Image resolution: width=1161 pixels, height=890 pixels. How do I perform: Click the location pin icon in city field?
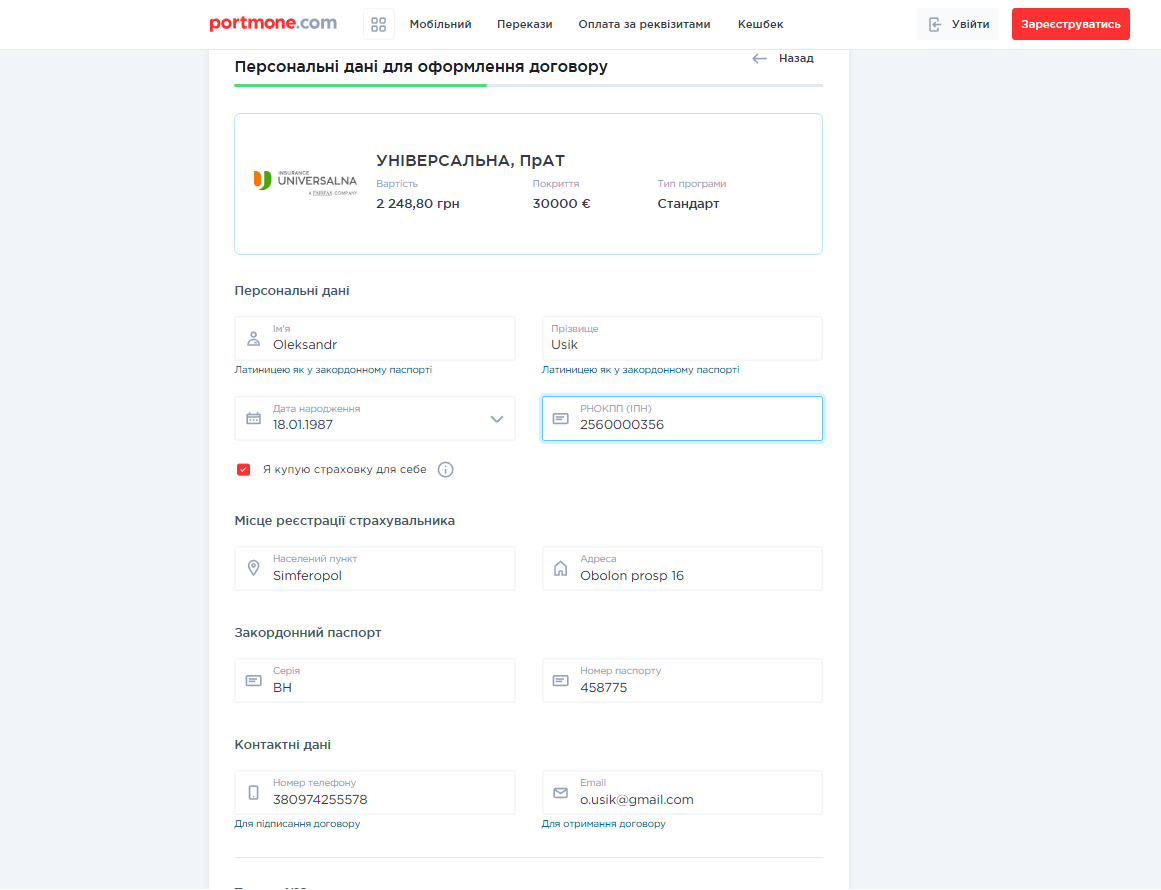click(254, 569)
